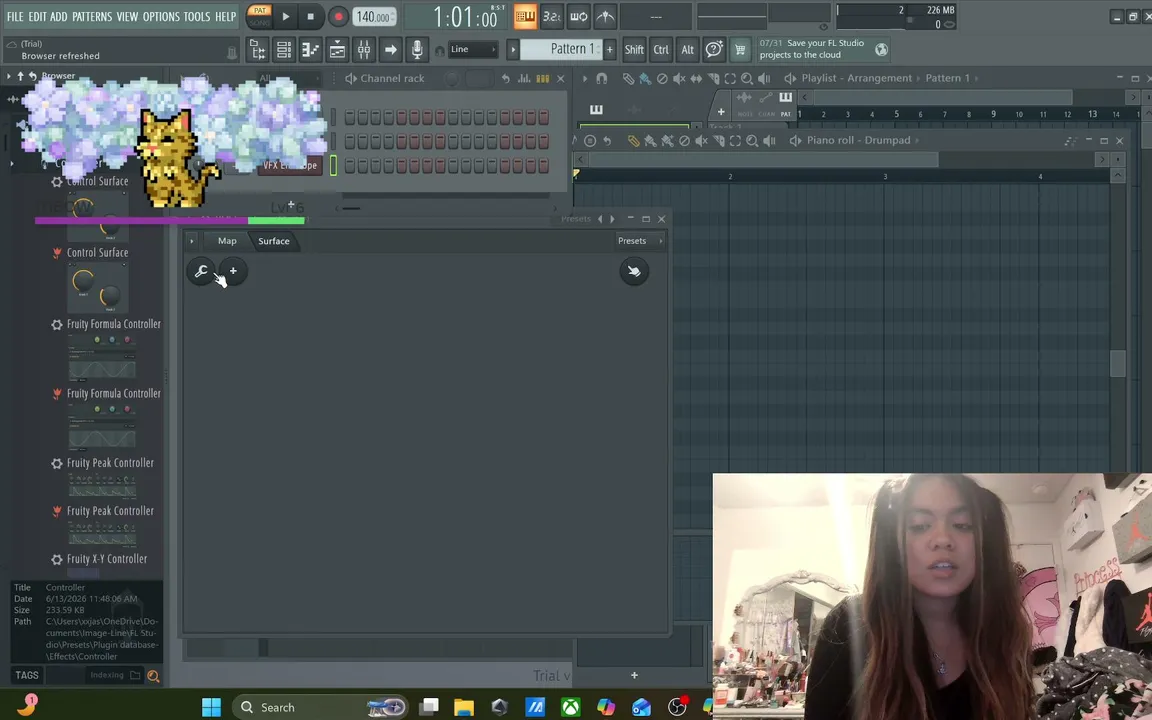Open the shopping cart content library
The image size is (1152, 720).
click(740, 49)
